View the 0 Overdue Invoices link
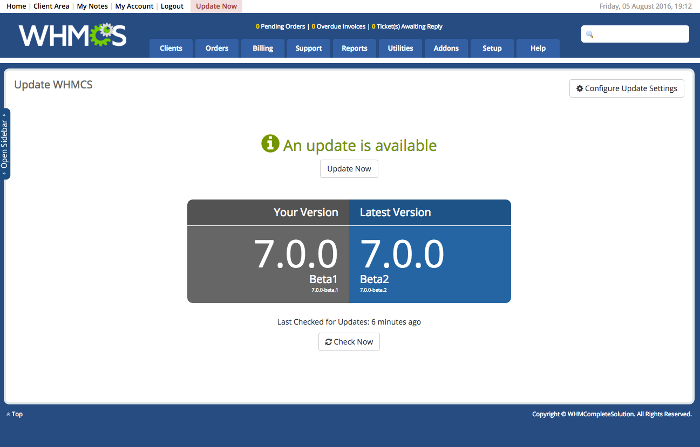Image resolution: width=700 pixels, height=447 pixels. [338, 26]
